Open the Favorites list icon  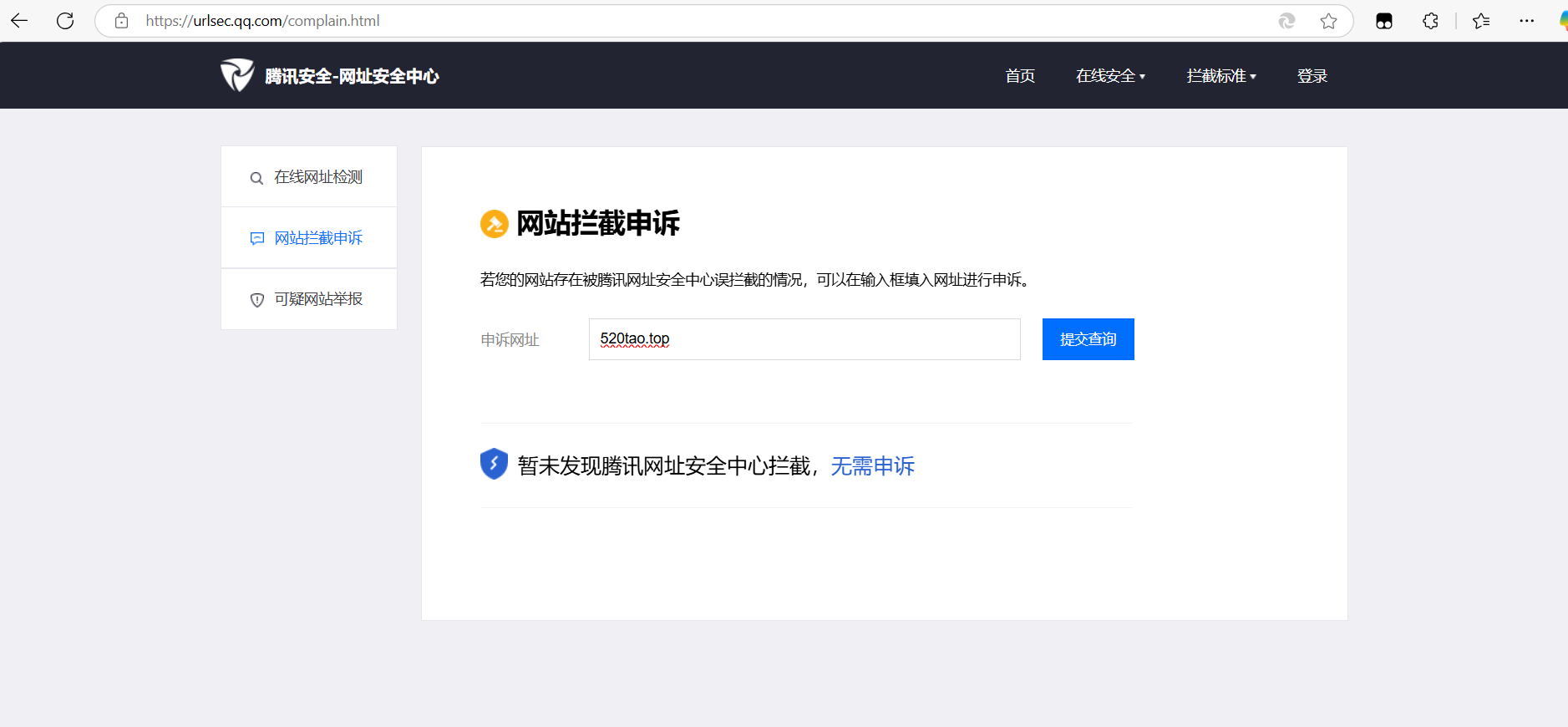click(1481, 21)
